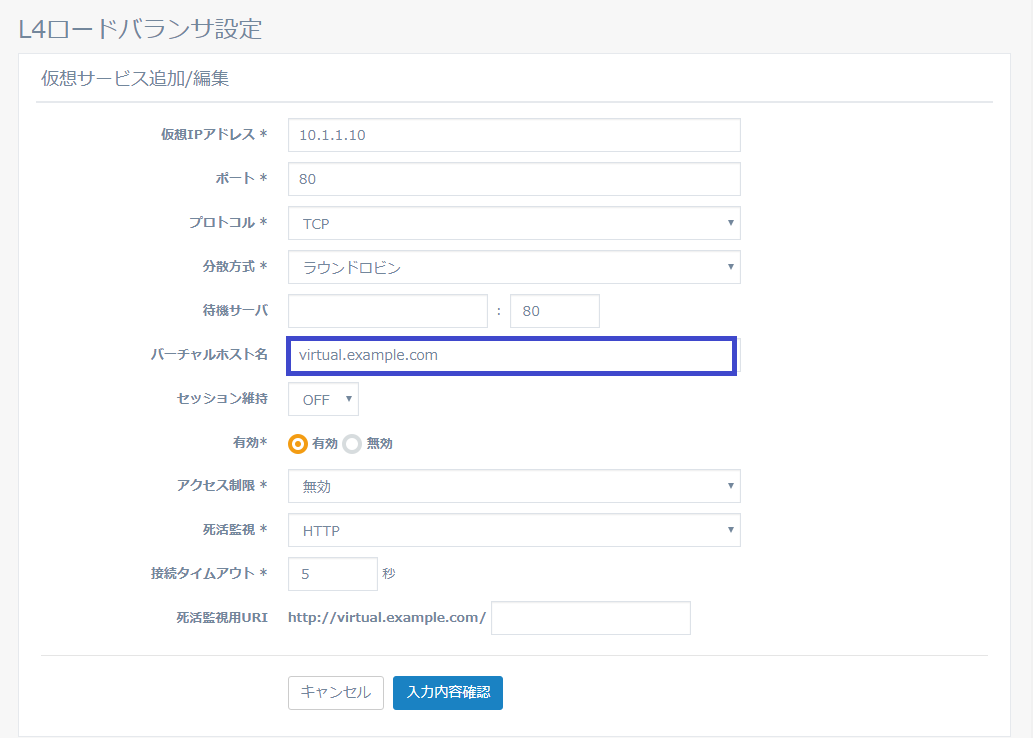Expand the アクセス制限 dropdown
Image resolution: width=1033 pixels, height=738 pixels.
pos(513,487)
